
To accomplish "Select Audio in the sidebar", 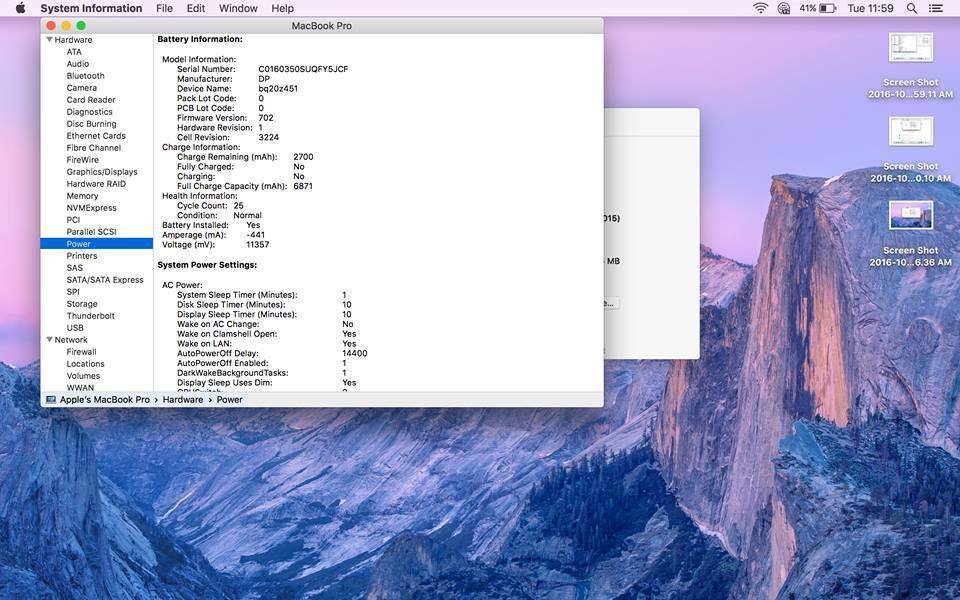I will [78, 64].
